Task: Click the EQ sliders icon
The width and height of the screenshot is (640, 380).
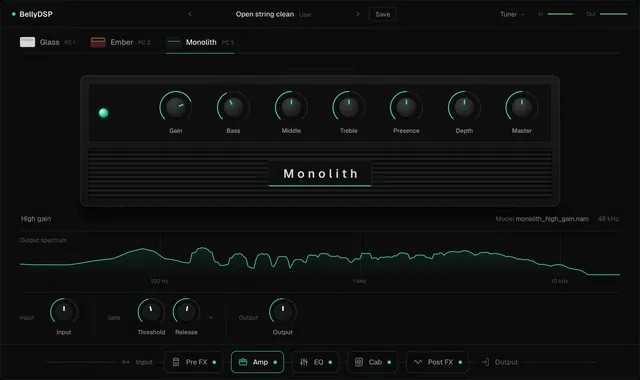Action: (x=304, y=362)
